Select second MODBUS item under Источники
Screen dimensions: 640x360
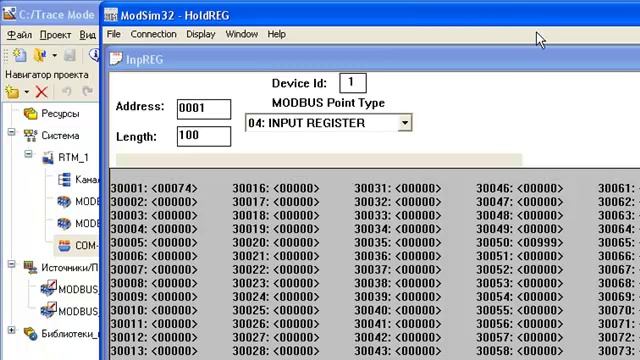[78, 311]
